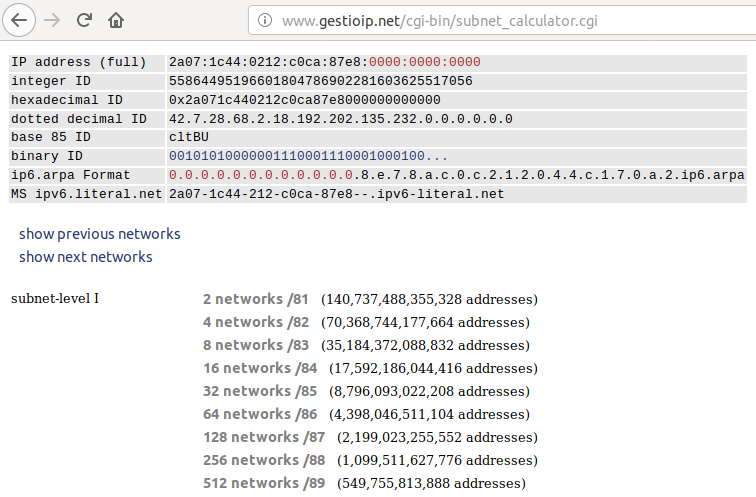Click the ip6.arpa Format value text
756x497 pixels.
456,175
